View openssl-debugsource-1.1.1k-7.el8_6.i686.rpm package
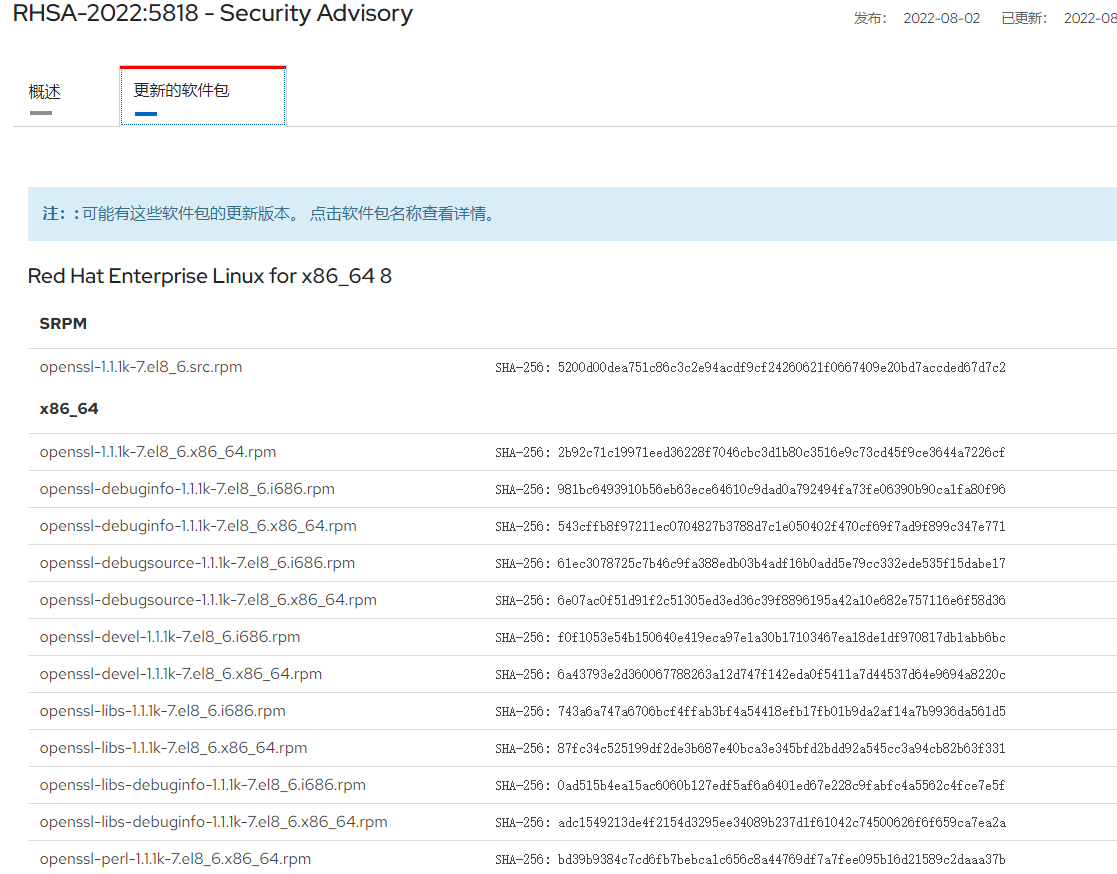 tap(197, 563)
